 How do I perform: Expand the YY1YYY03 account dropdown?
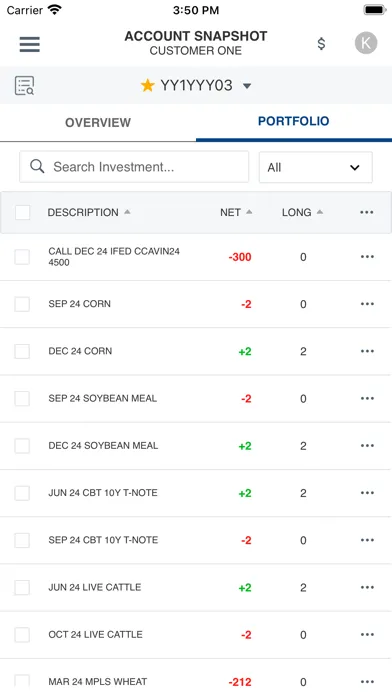247,86
